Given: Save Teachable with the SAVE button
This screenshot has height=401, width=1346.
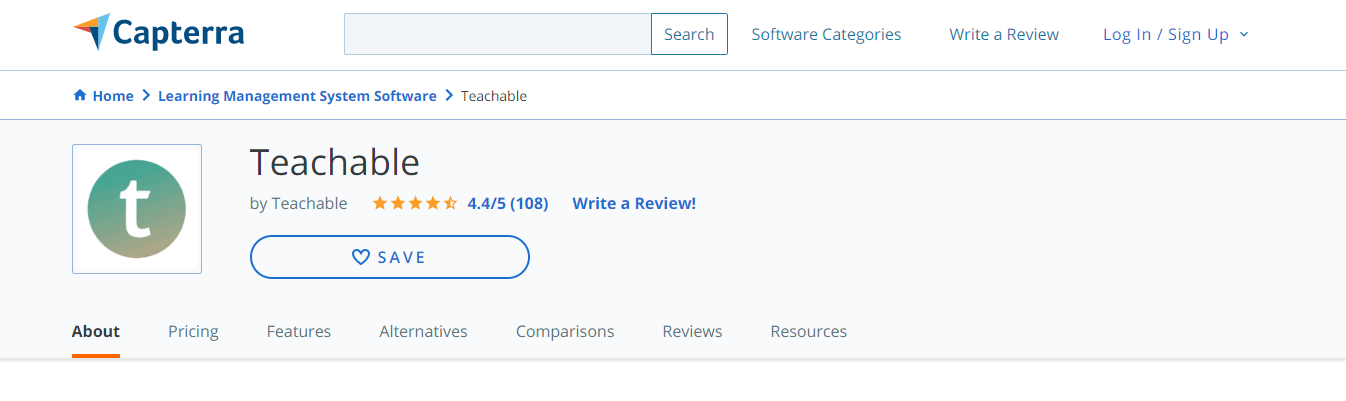Looking at the screenshot, I should click(389, 257).
